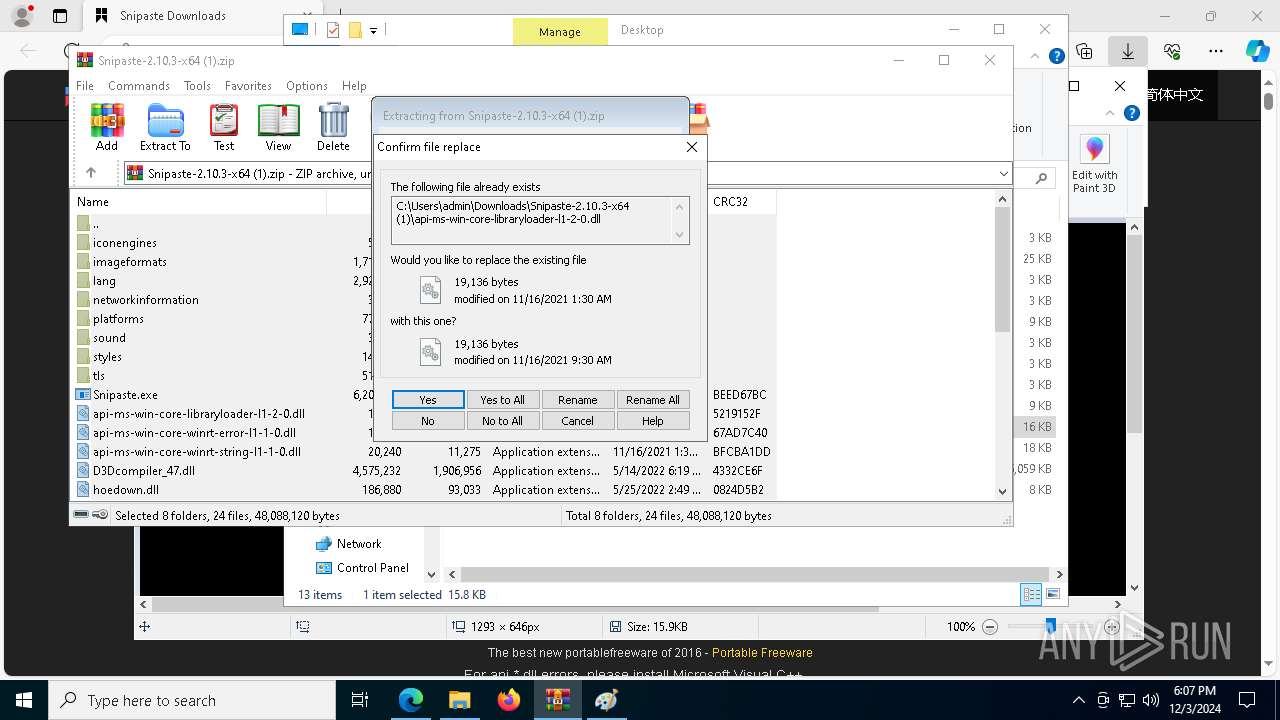Open the Copilot icon in browser
Image resolution: width=1280 pixels, height=720 pixels.
tap(1257, 51)
